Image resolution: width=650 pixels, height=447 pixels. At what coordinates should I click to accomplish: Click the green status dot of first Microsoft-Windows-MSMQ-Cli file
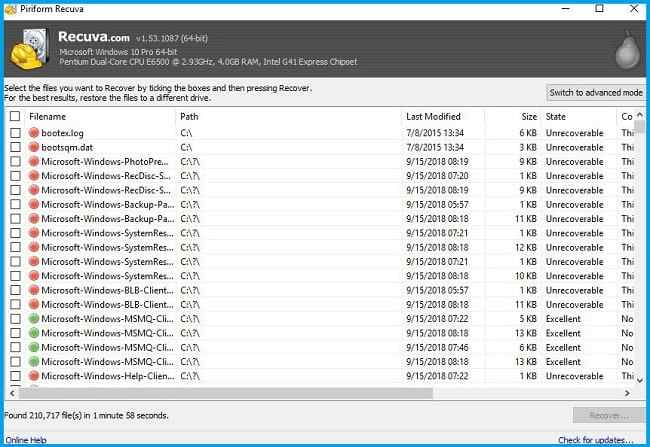(x=34, y=319)
